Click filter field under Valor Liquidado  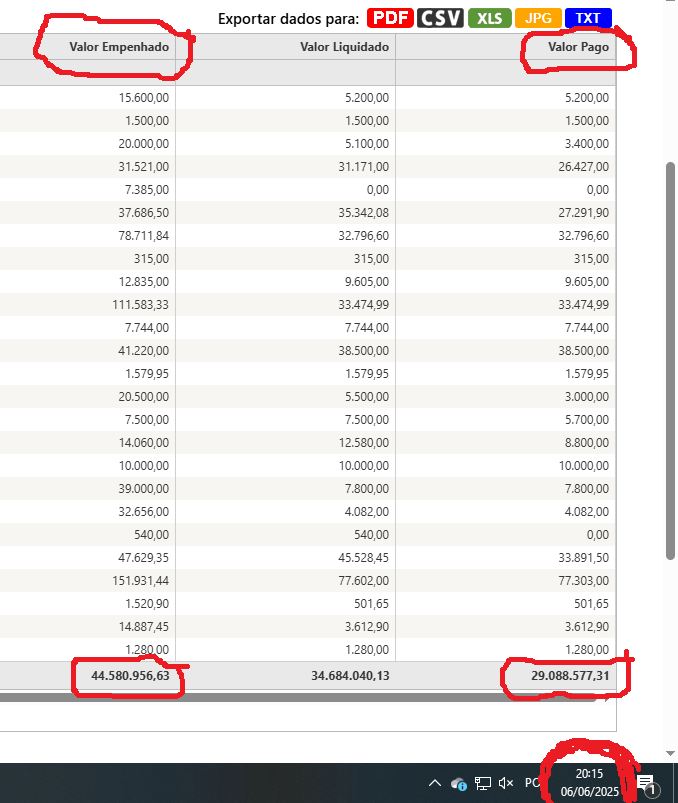(x=285, y=72)
